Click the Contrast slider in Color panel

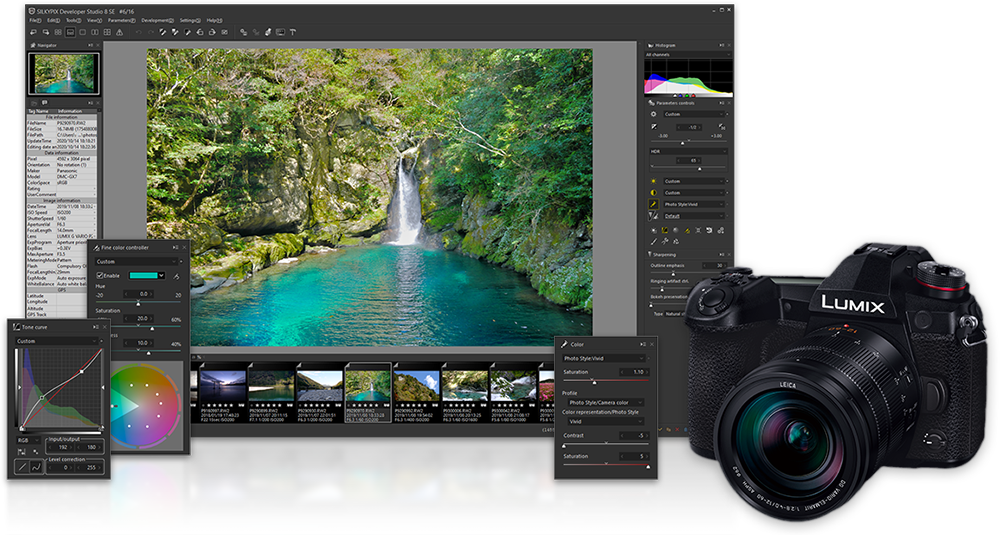coord(606,444)
